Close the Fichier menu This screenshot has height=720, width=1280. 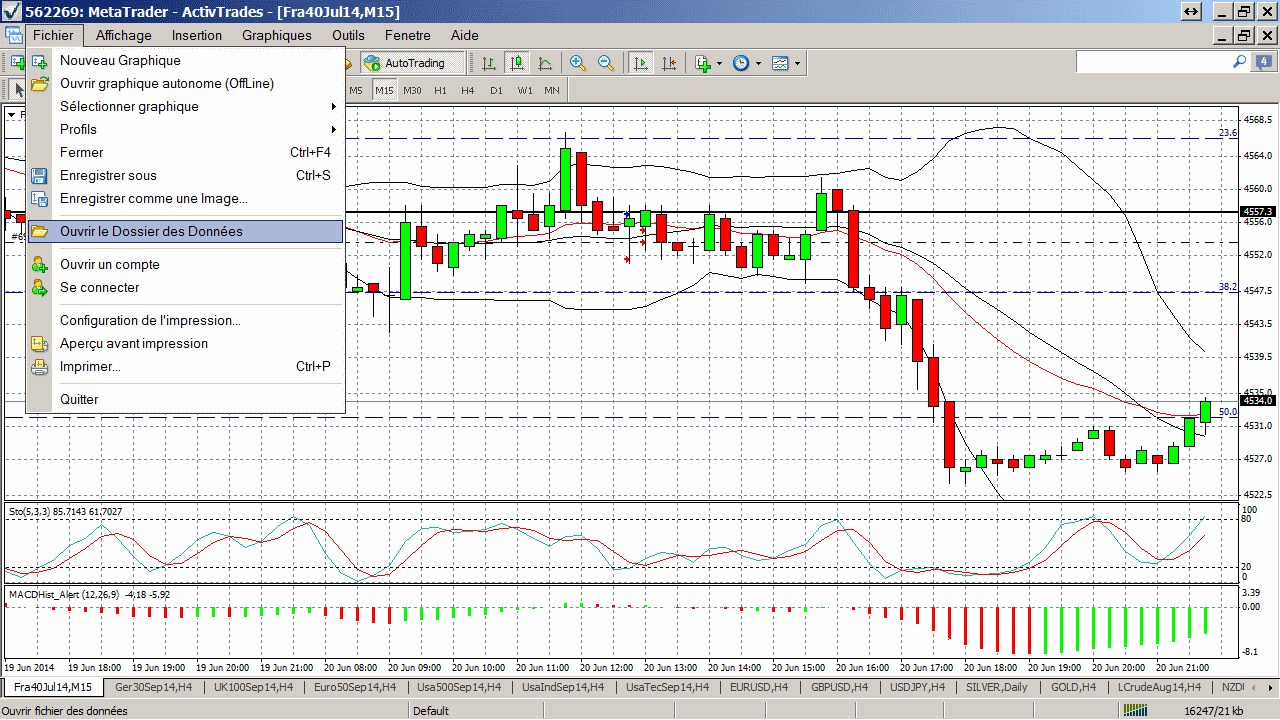pos(53,35)
